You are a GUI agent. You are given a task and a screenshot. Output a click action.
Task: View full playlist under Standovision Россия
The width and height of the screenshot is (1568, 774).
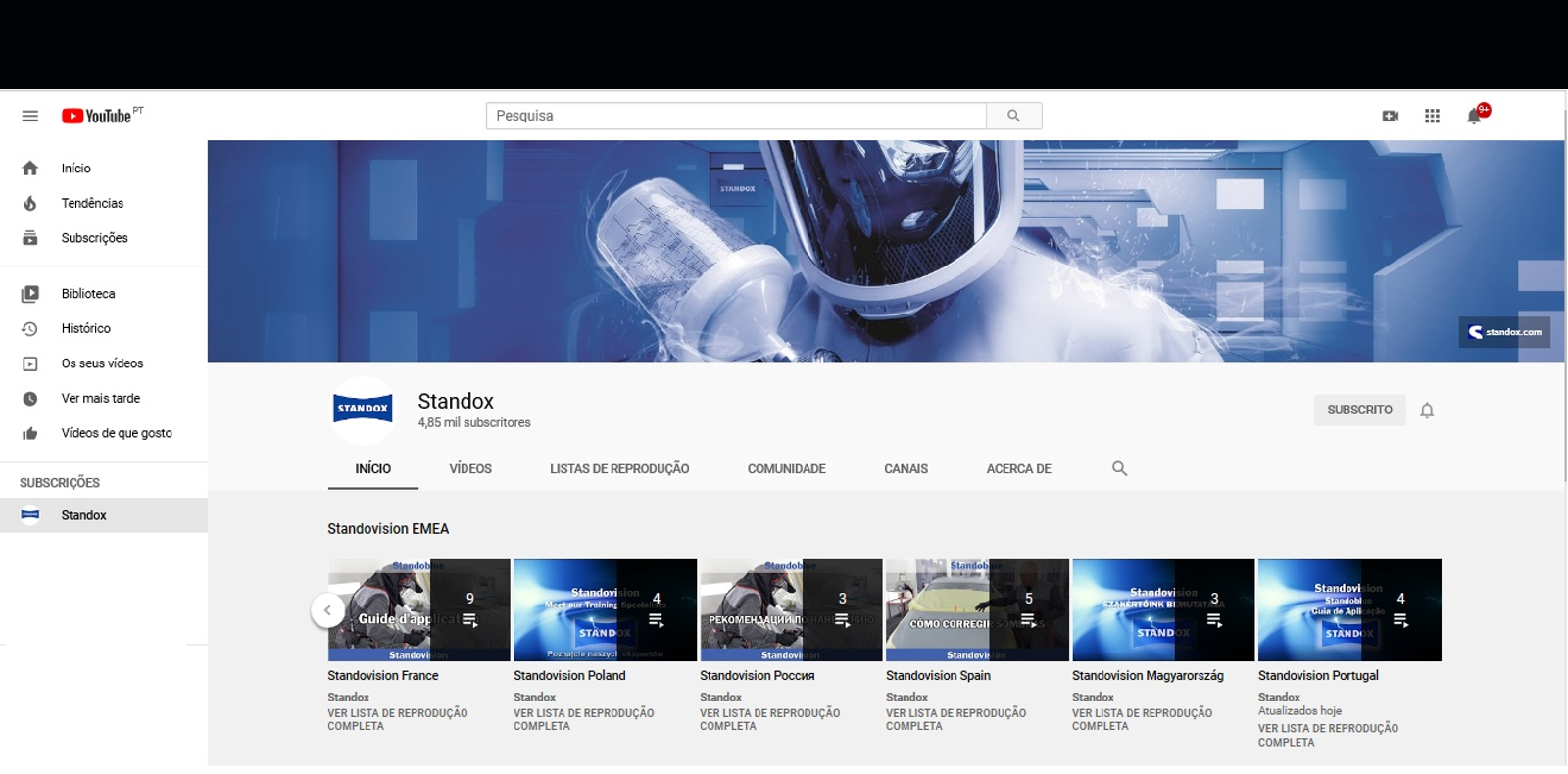(770, 720)
